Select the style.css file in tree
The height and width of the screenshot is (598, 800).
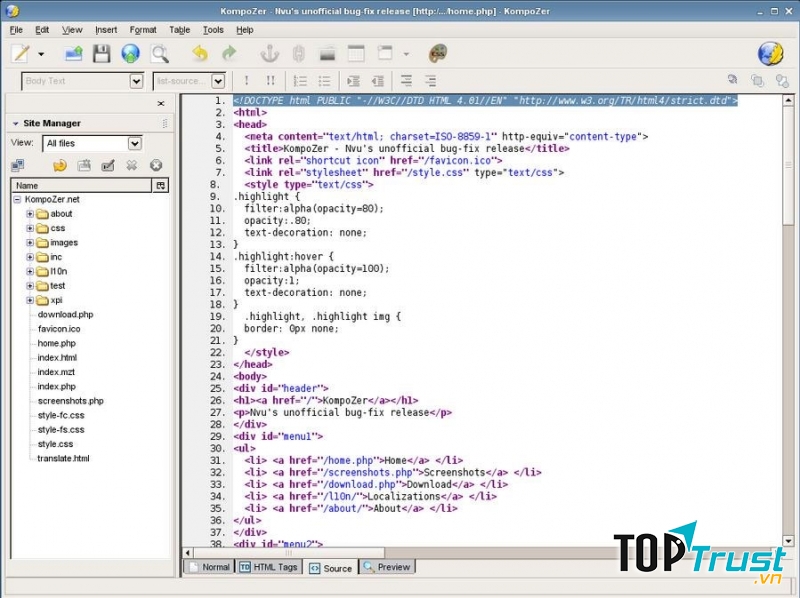(x=55, y=444)
